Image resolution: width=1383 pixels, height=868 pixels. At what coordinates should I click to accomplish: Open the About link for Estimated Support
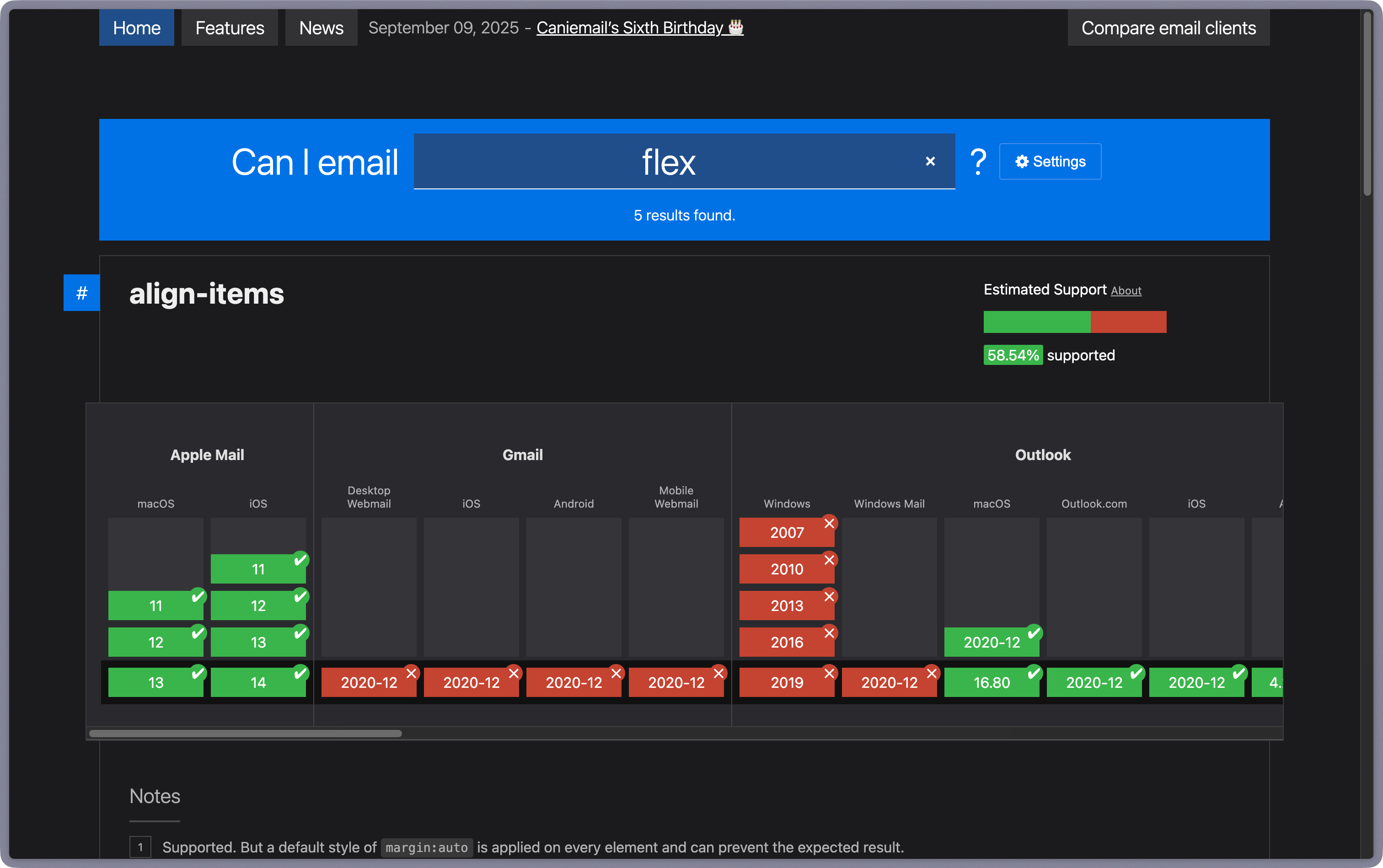point(1125,290)
